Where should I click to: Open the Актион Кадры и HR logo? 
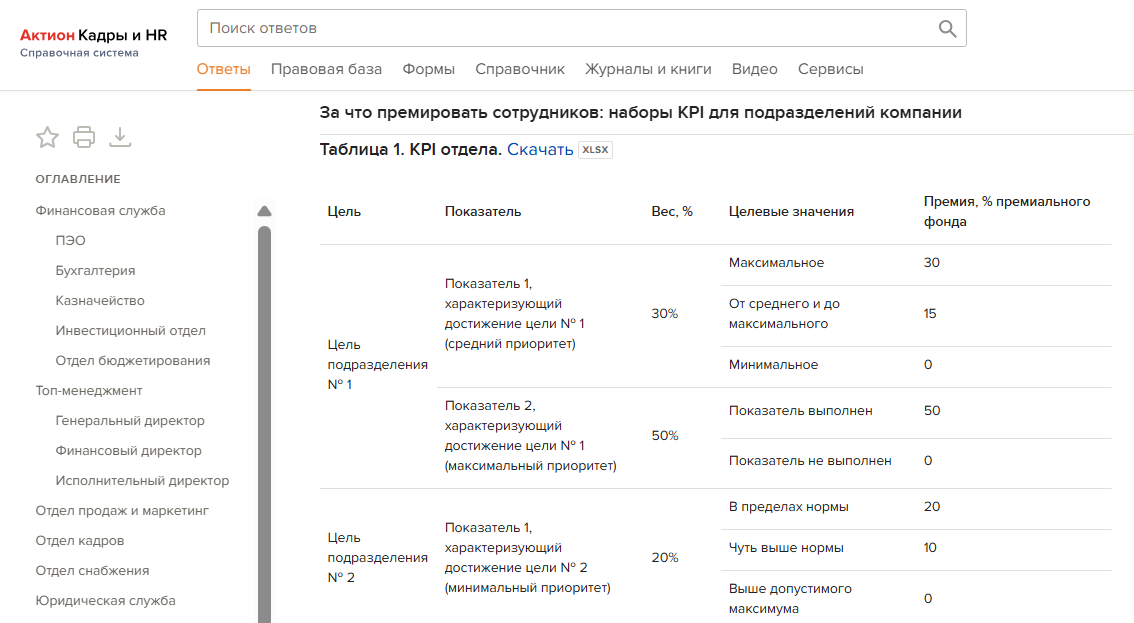coord(93,35)
